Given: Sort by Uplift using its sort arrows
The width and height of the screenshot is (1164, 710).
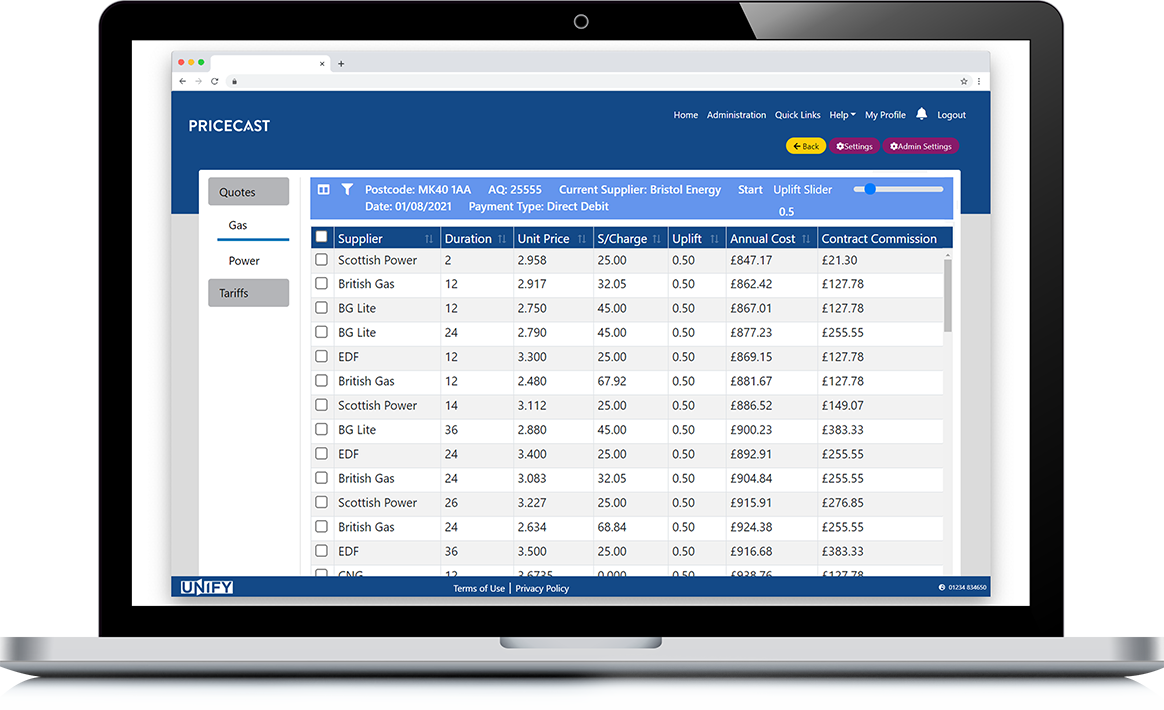Looking at the screenshot, I should point(714,239).
